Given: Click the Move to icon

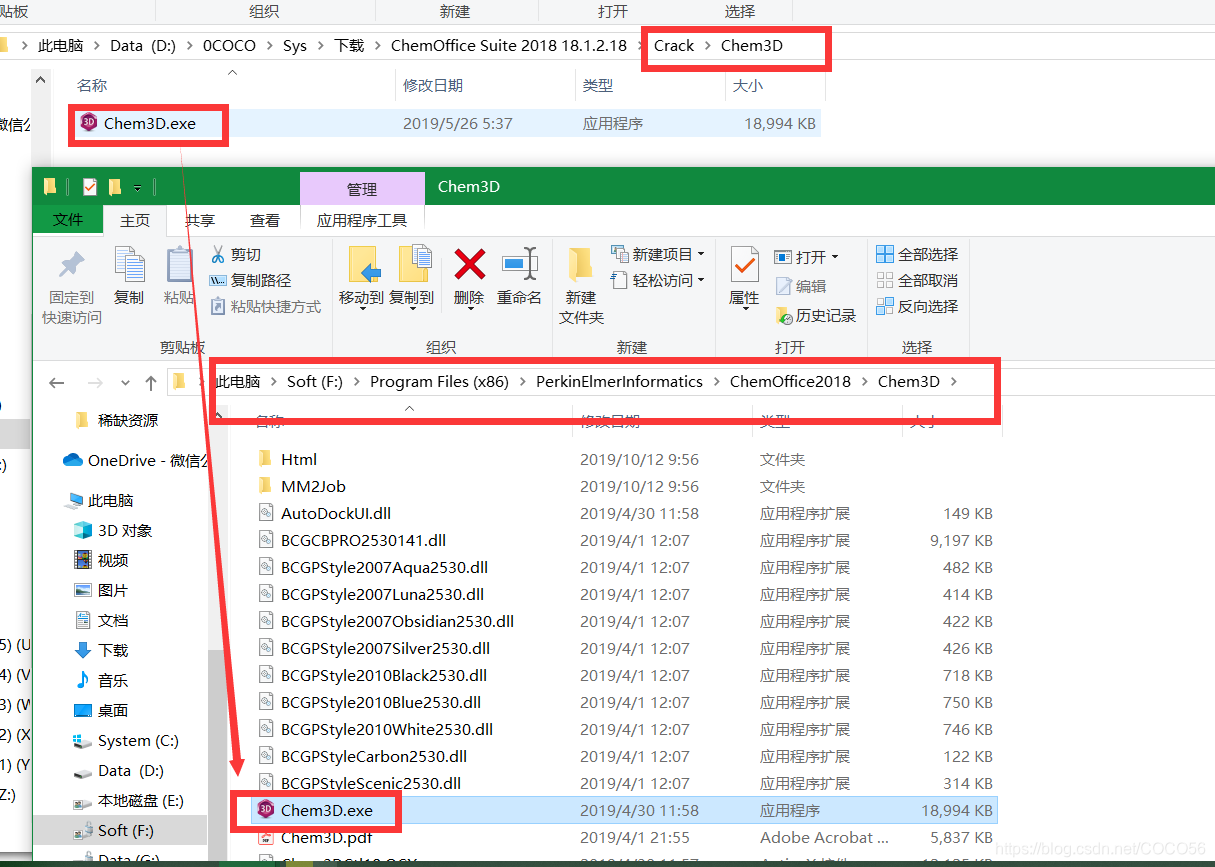Looking at the screenshot, I should point(364,264).
